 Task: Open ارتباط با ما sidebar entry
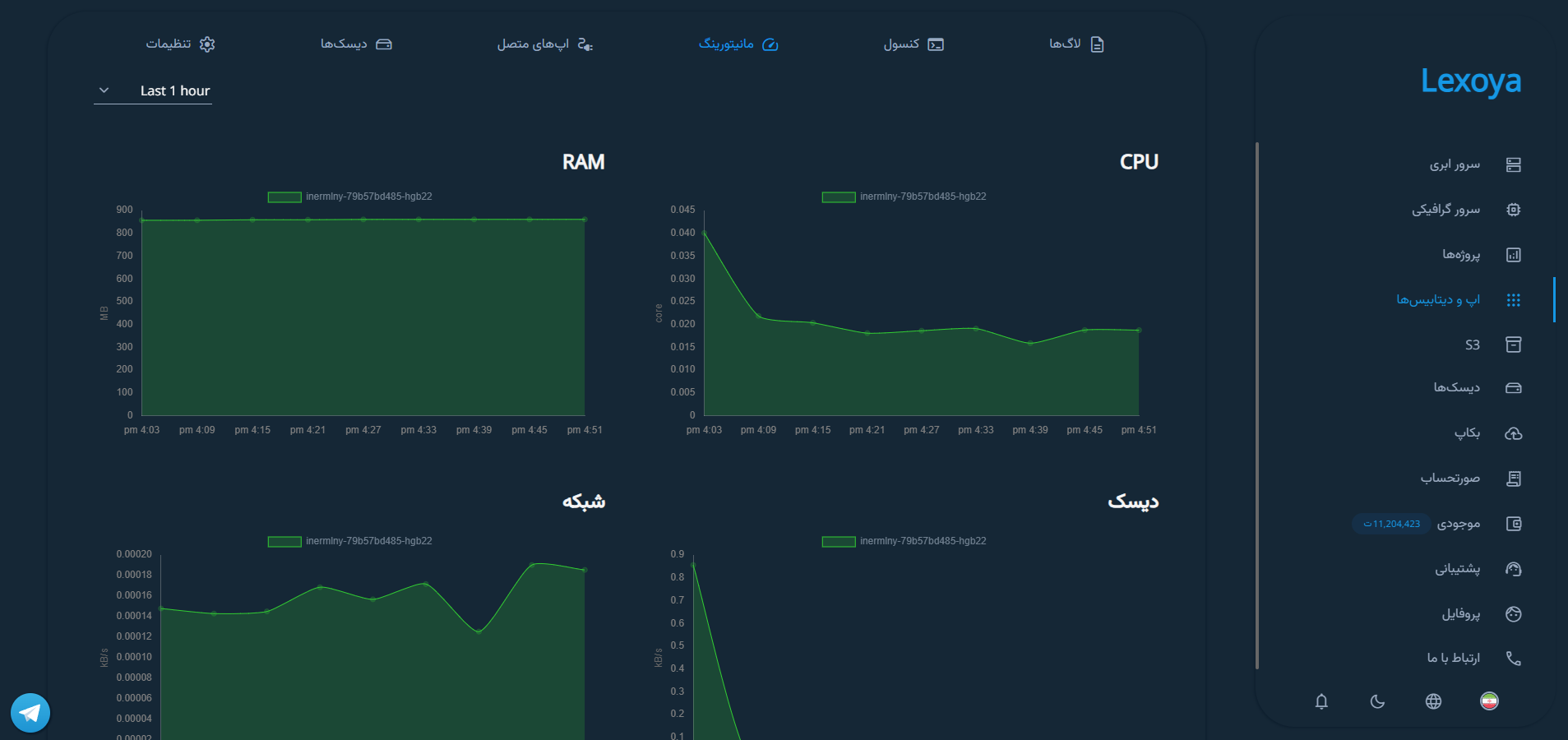click(x=1453, y=659)
